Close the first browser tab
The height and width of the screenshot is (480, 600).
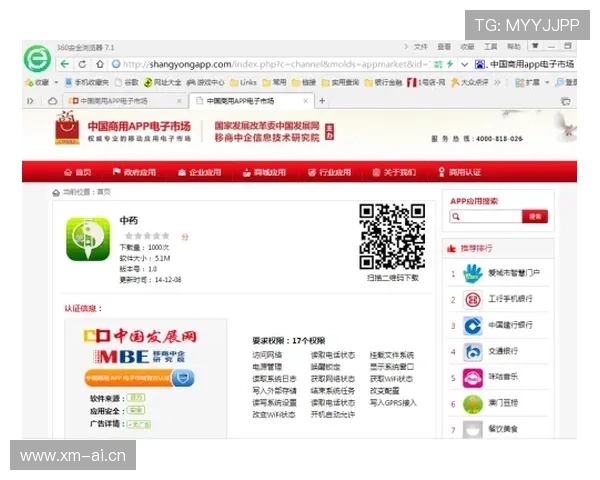[179, 101]
